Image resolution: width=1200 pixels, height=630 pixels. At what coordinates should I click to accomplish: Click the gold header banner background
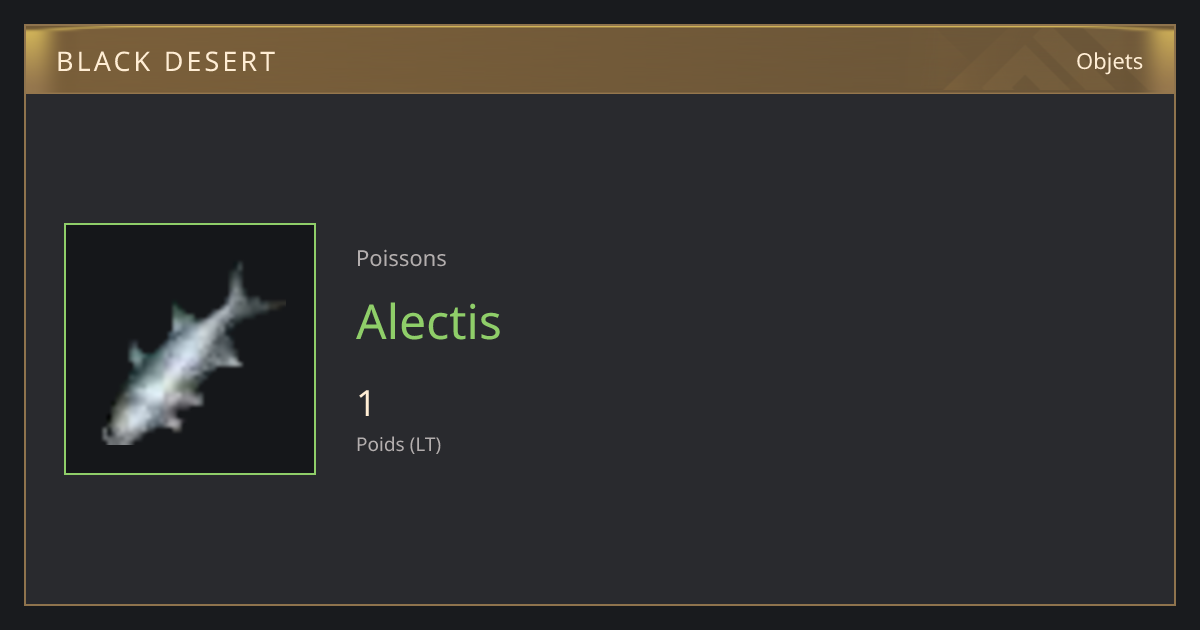[x=600, y=60]
